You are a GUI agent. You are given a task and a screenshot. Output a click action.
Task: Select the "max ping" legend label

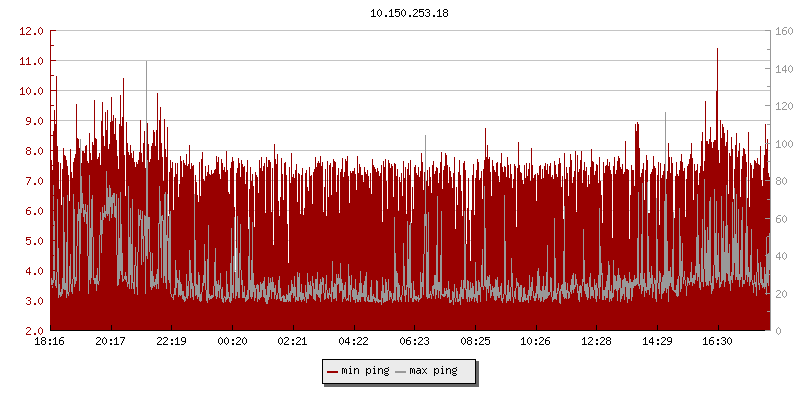[x=433, y=371]
